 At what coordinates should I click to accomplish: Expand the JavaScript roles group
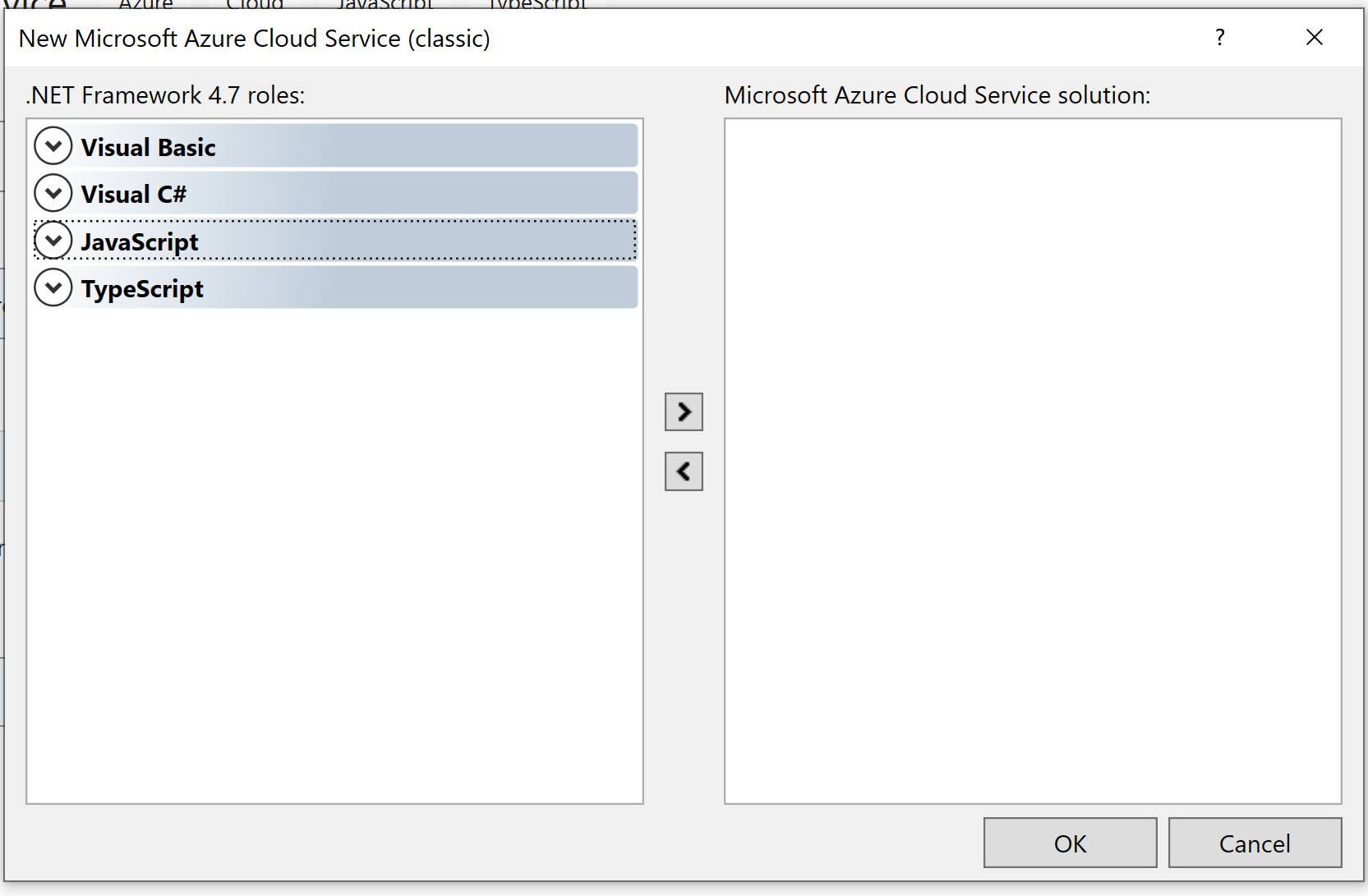(x=53, y=240)
